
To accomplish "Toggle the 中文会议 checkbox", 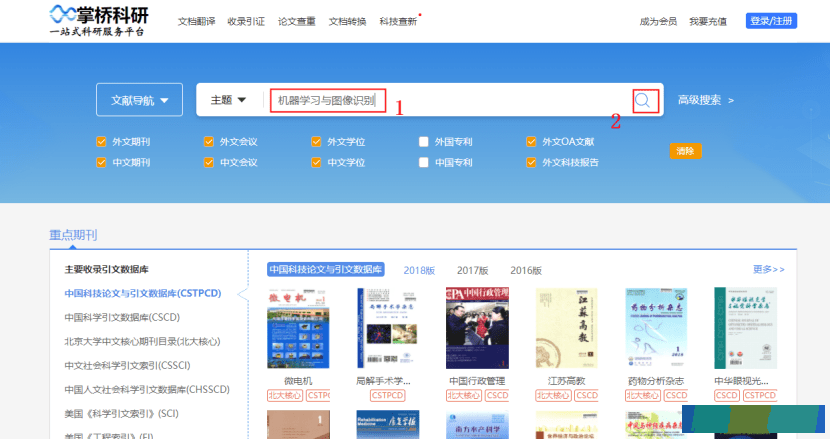I will pyautogui.click(x=209, y=162).
